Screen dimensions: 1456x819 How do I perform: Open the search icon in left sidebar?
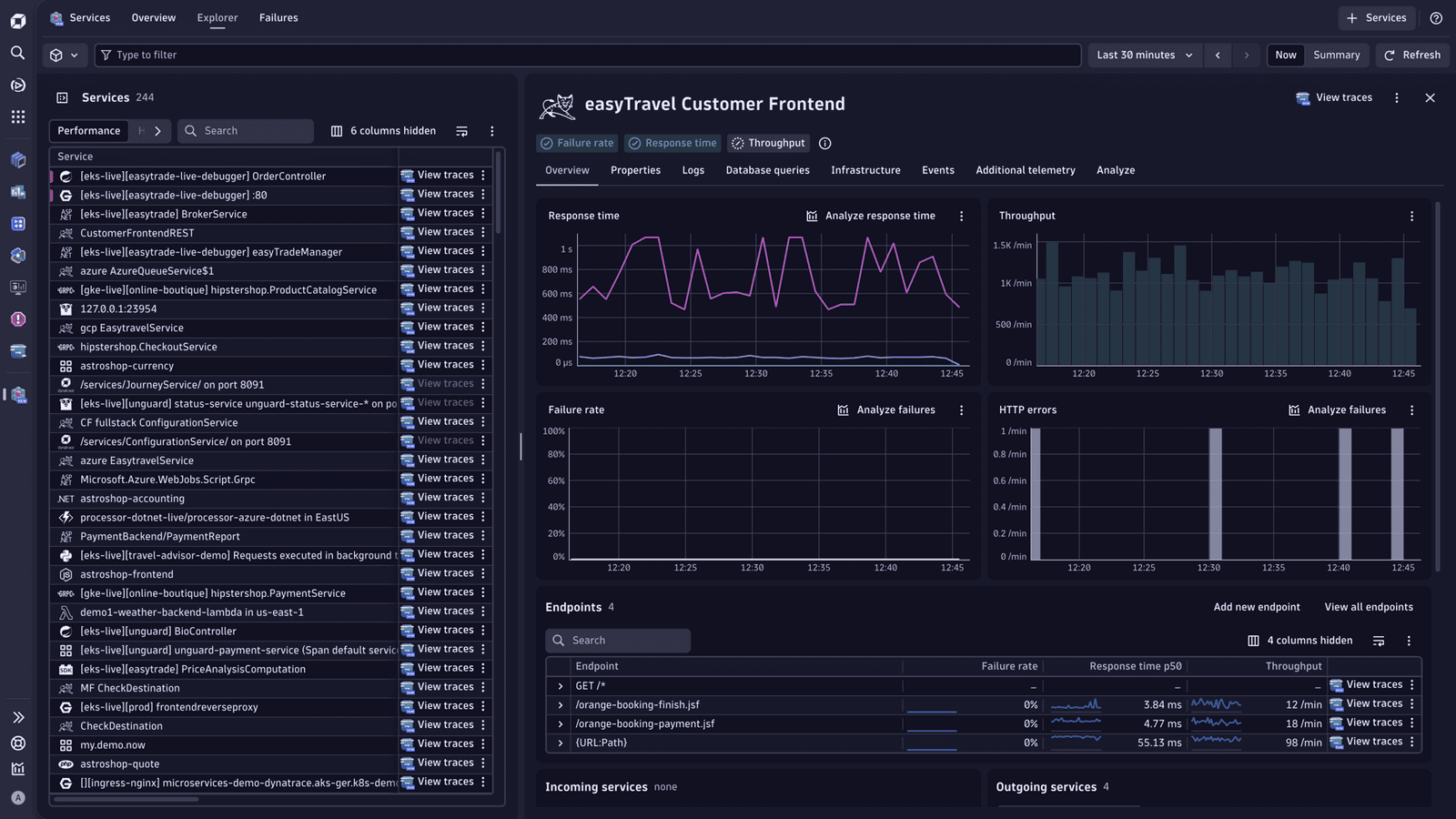(x=17, y=53)
